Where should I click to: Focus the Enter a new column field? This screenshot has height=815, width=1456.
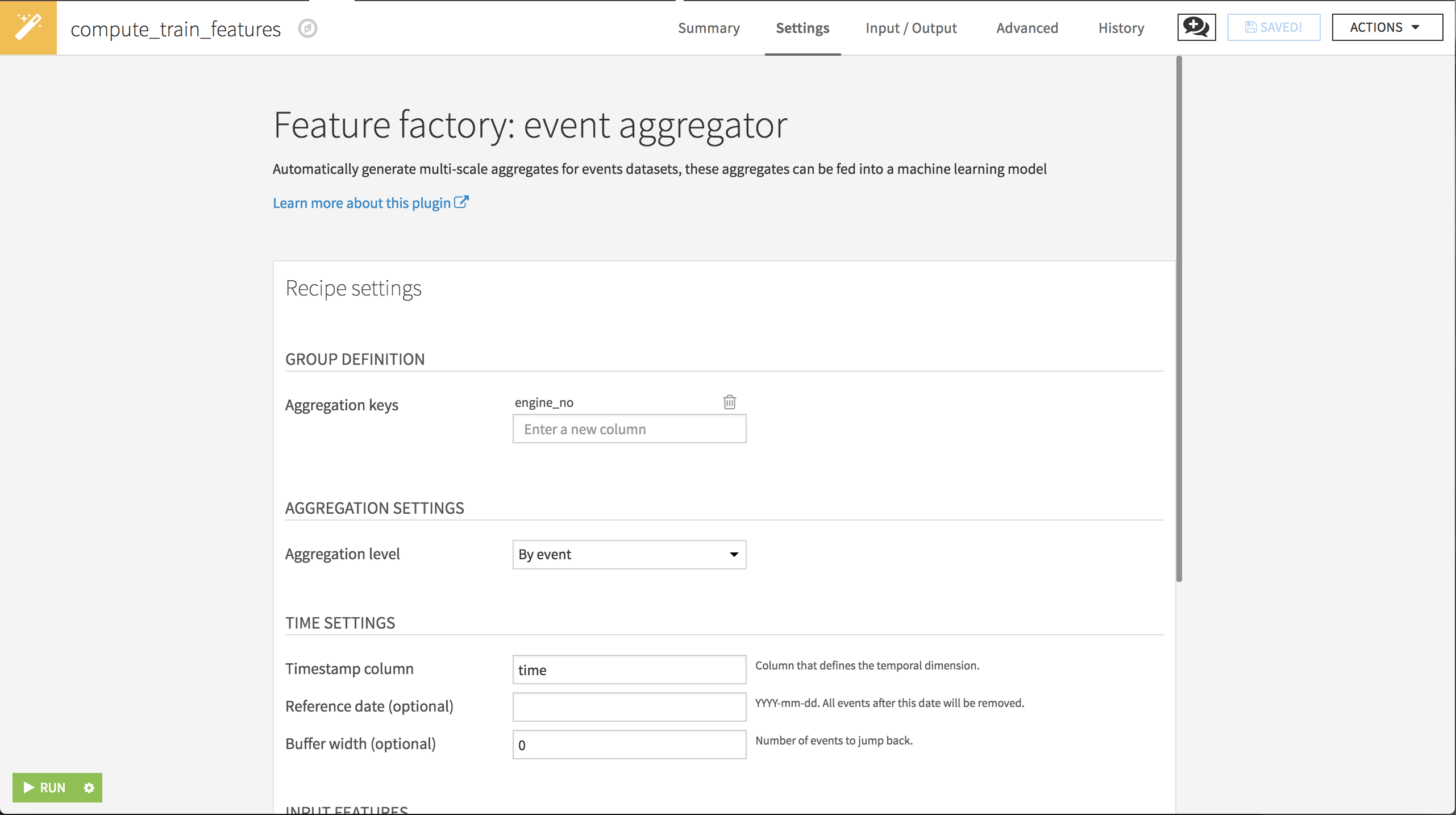coord(629,429)
